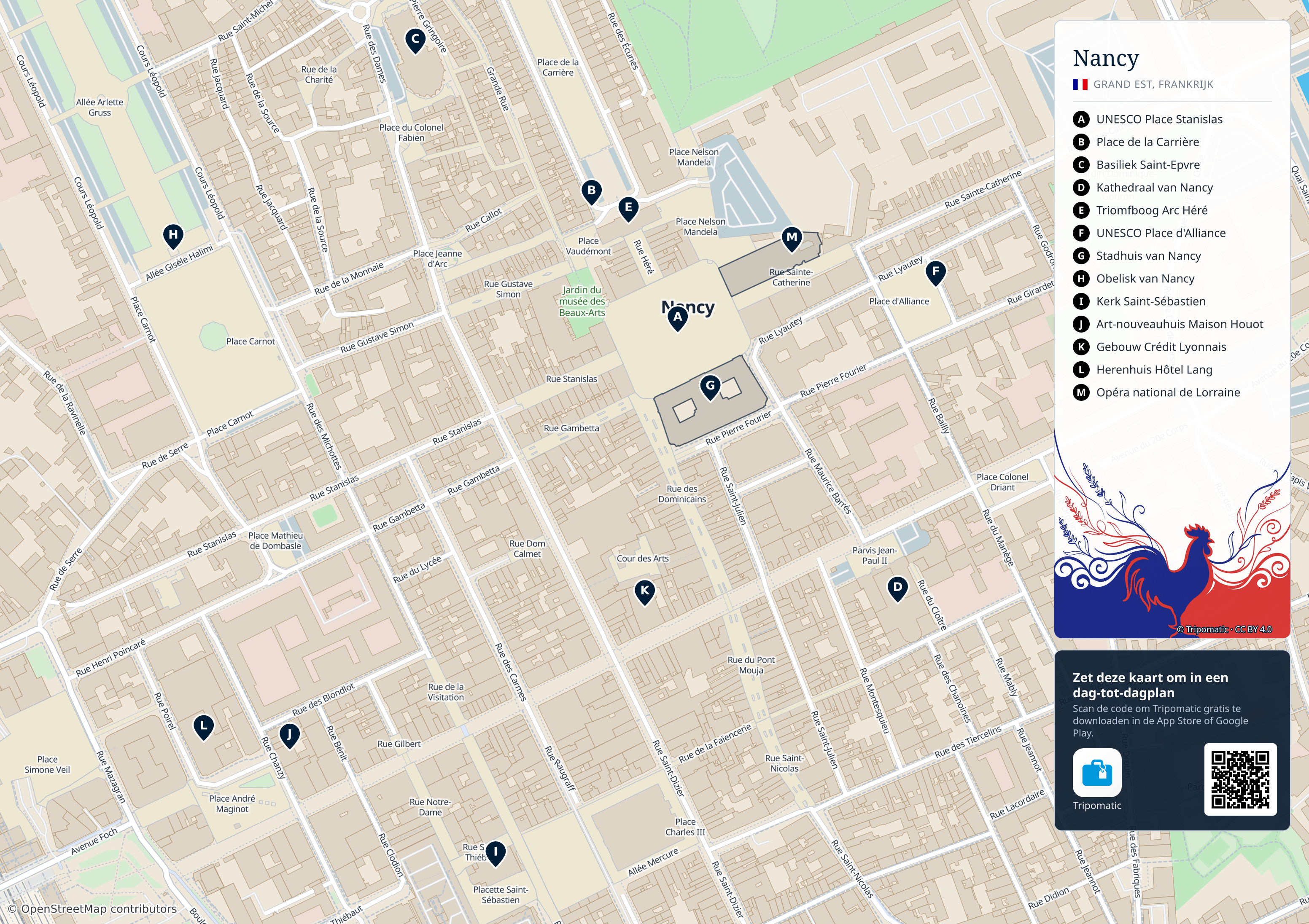Click the '© OpenStreetMap contributors' attribution
The width and height of the screenshot is (1309, 924).
(x=92, y=908)
